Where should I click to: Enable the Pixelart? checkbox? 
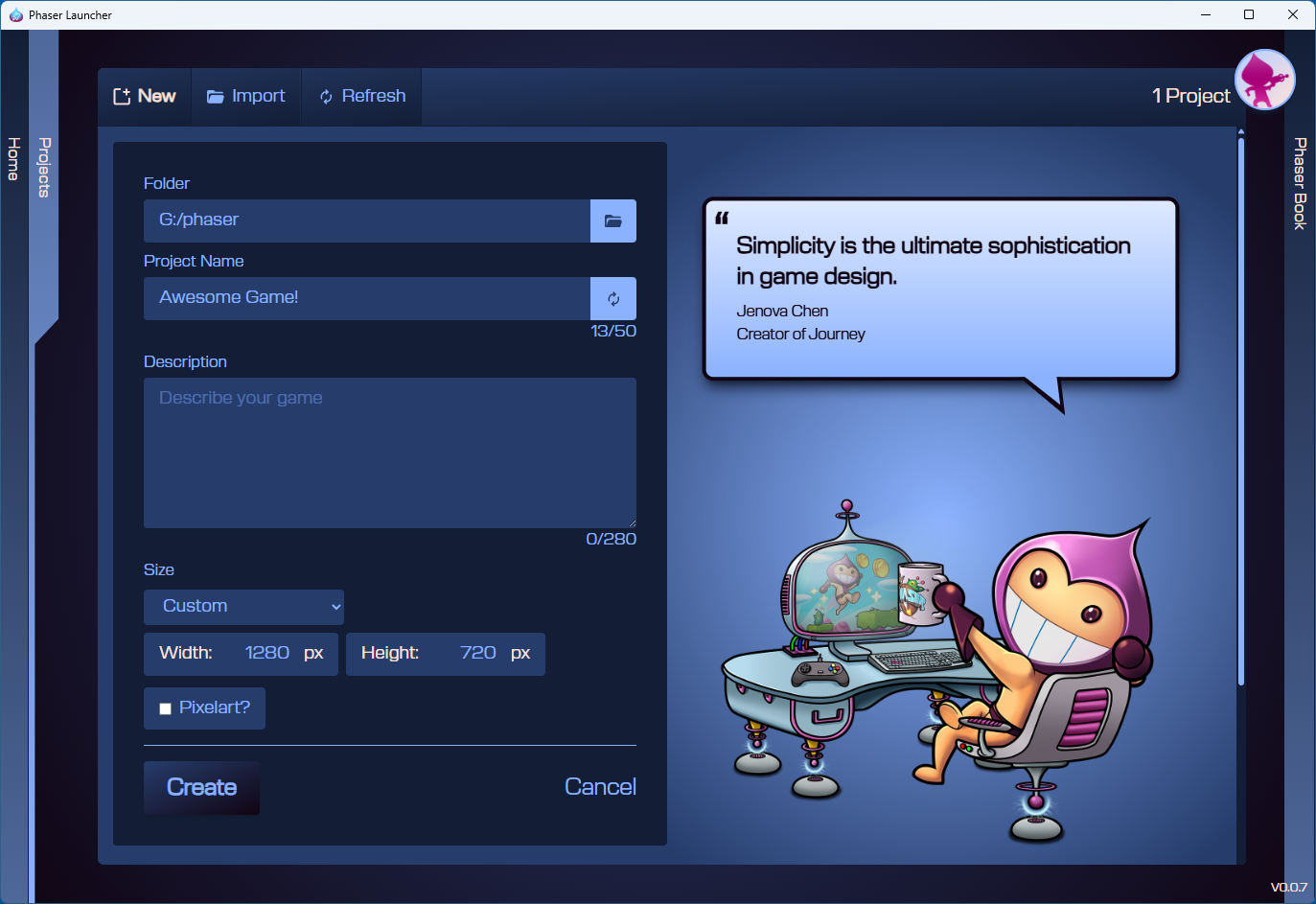pyautogui.click(x=165, y=707)
